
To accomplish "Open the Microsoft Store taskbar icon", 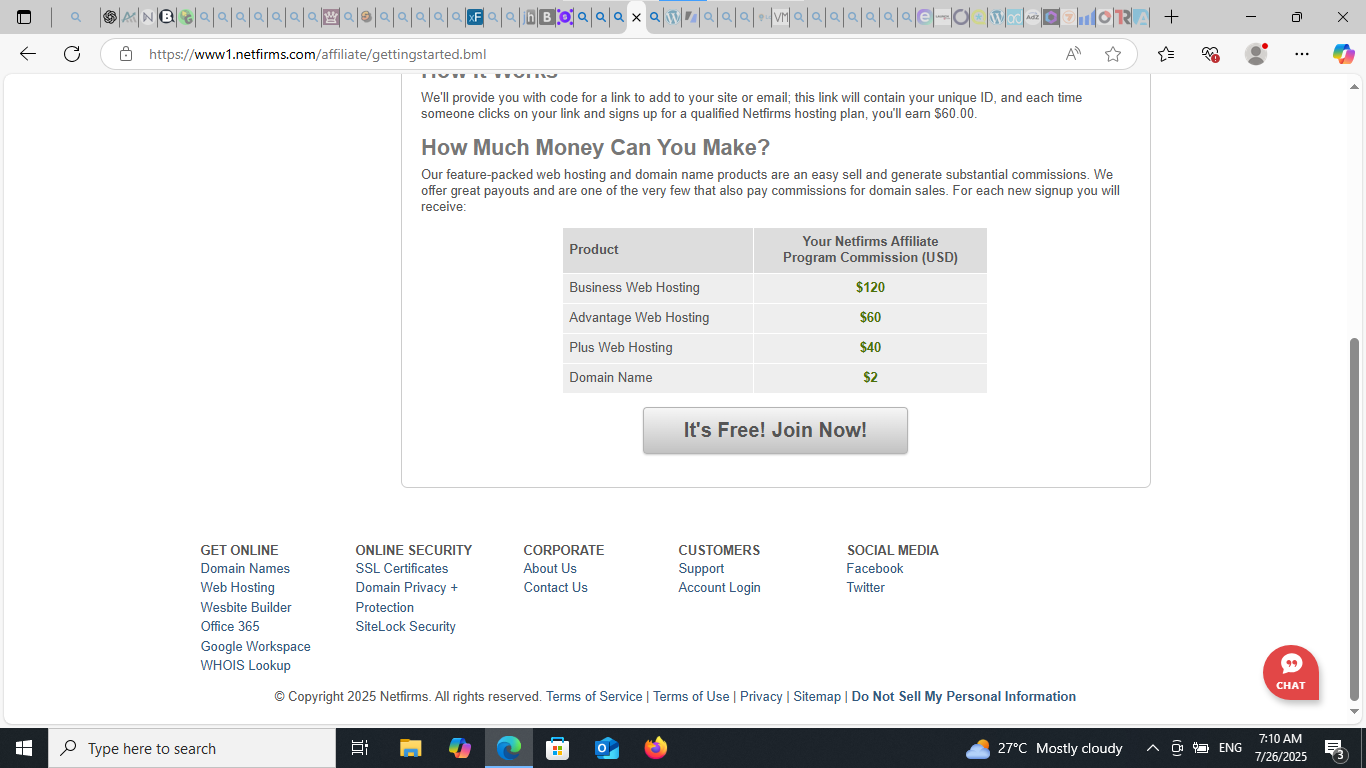I will coord(557,748).
